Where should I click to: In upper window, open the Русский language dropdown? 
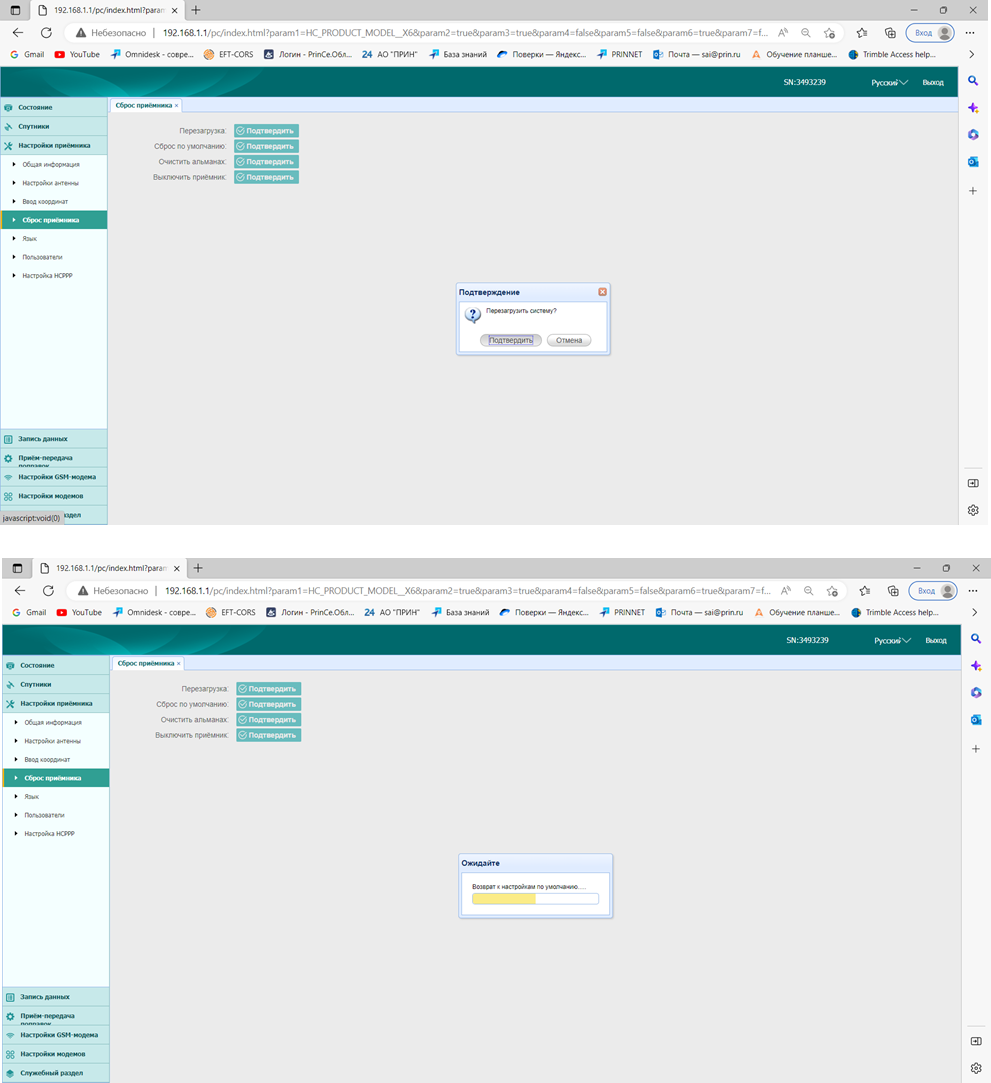coord(889,82)
